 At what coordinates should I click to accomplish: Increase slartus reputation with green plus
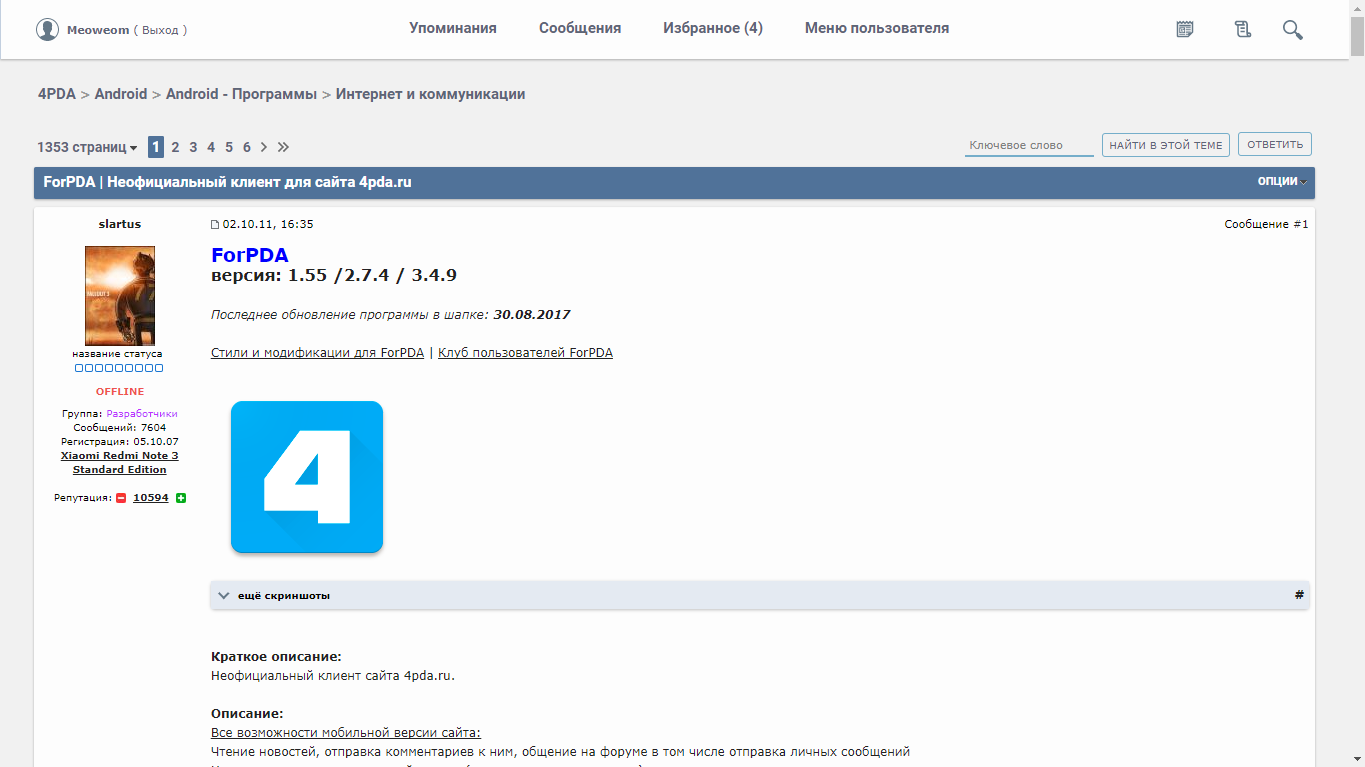[181, 498]
